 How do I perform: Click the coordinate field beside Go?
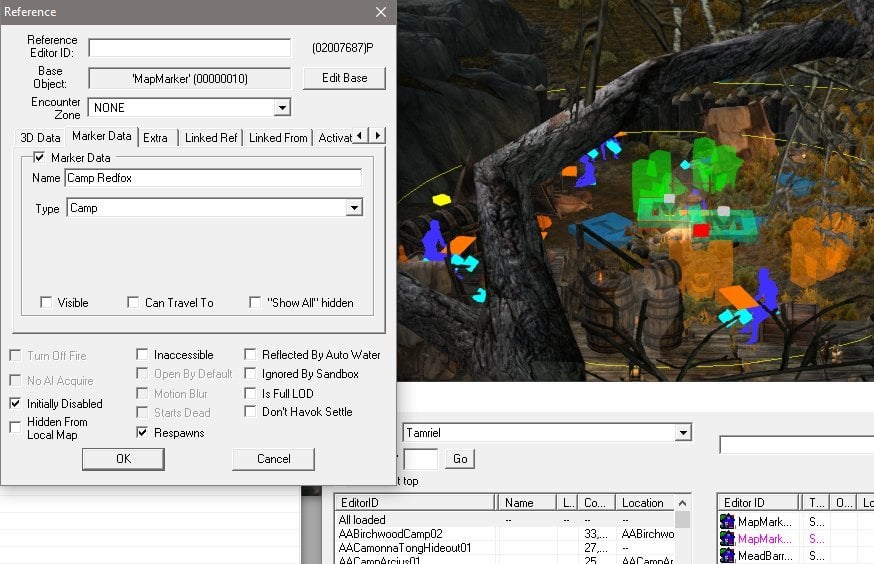click(x=420, y=459)
